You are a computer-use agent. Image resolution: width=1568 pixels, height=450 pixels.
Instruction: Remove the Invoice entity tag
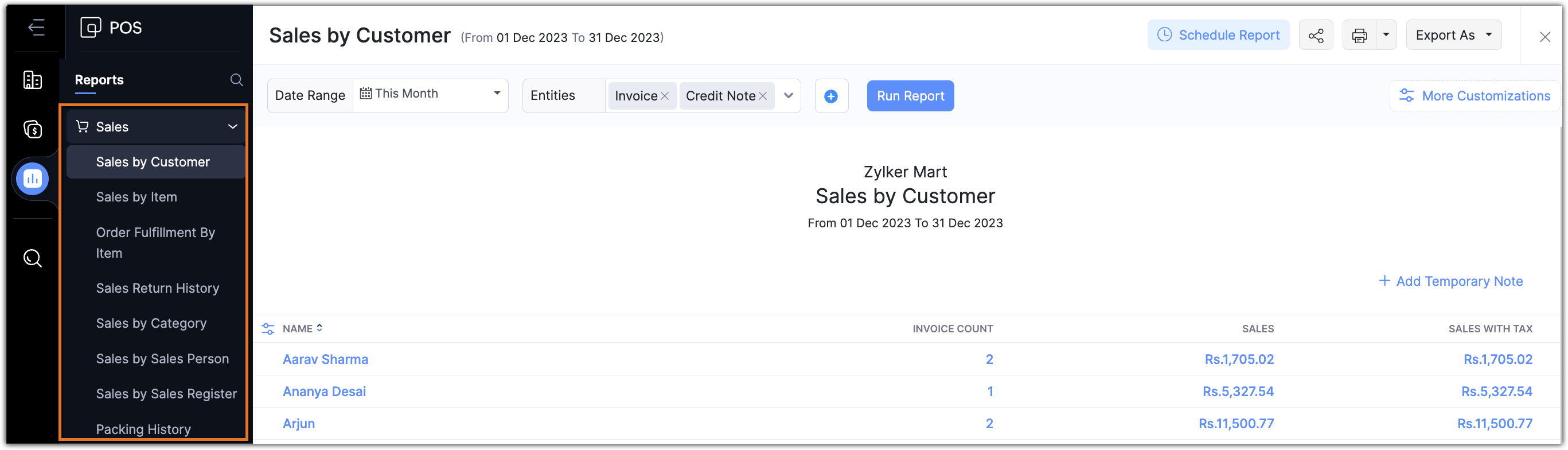[665, 96]
